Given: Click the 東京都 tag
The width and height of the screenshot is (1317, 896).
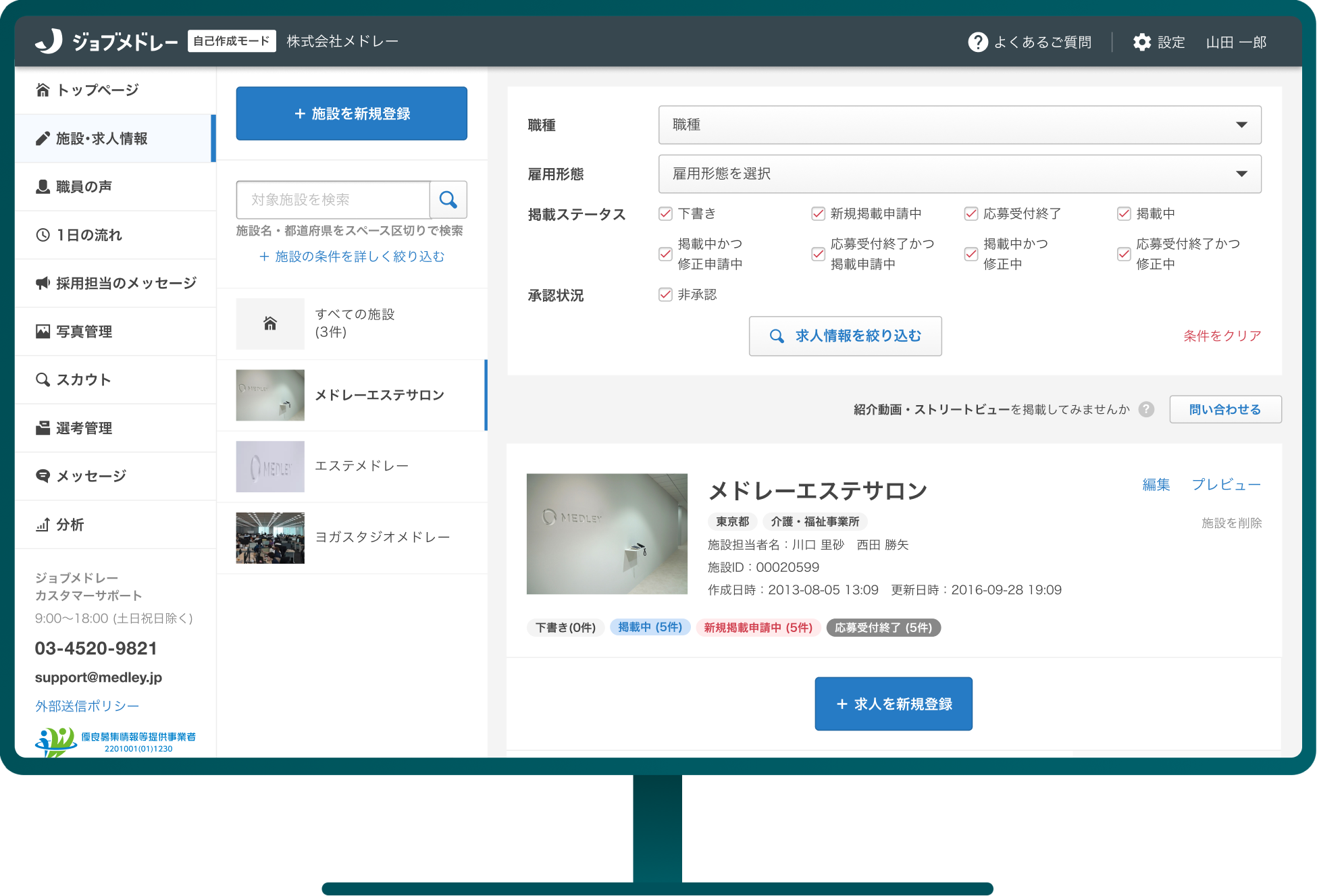Looking at the screenshot, I should tap(732, 521).
